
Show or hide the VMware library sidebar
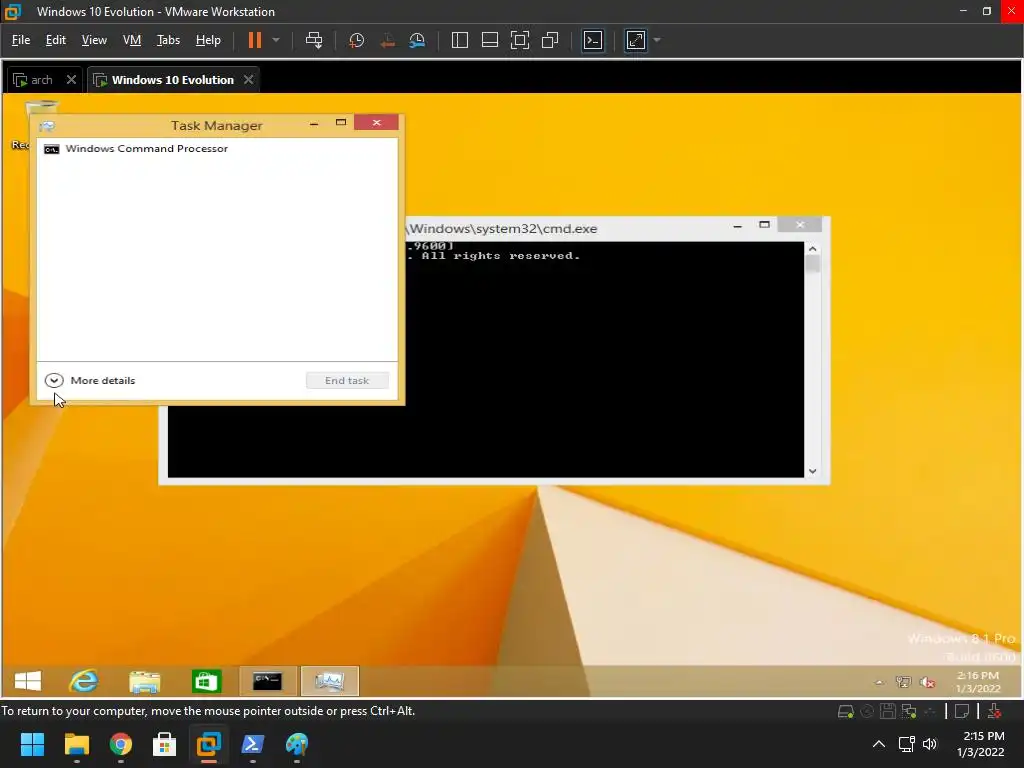[460, 40]
